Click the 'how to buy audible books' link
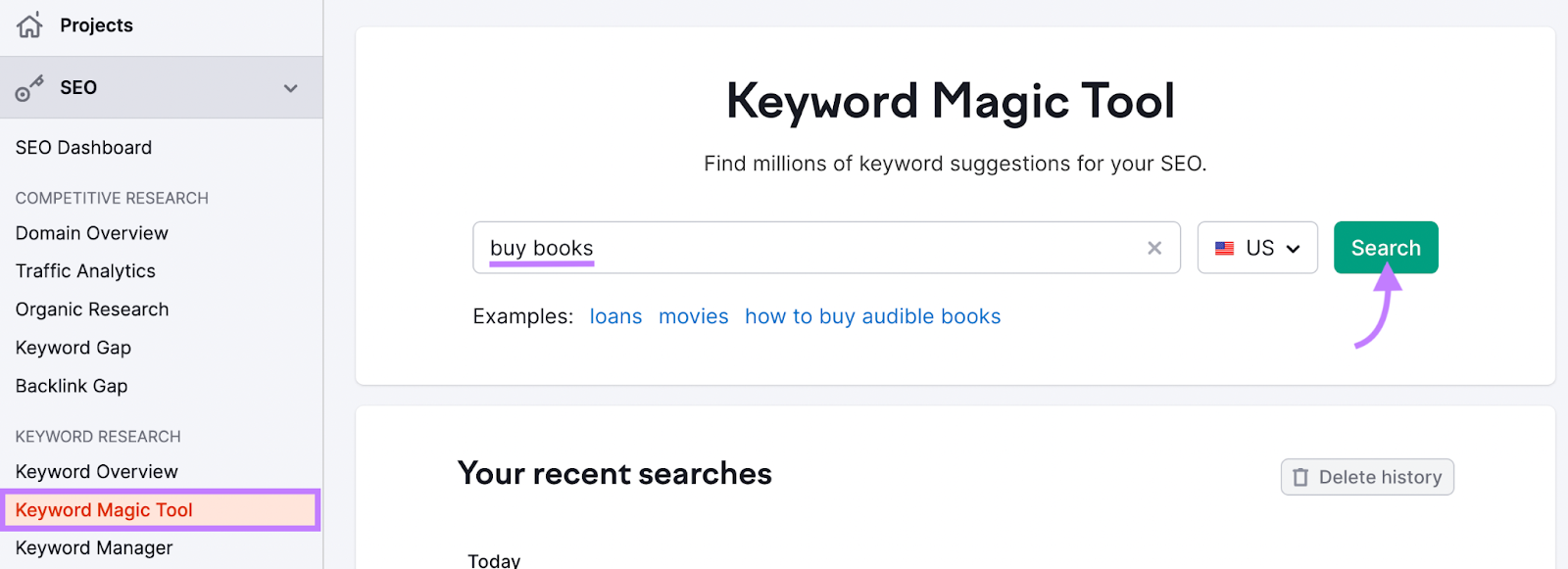The height and width of the screenshot is (569, 1568). point(872,316)
